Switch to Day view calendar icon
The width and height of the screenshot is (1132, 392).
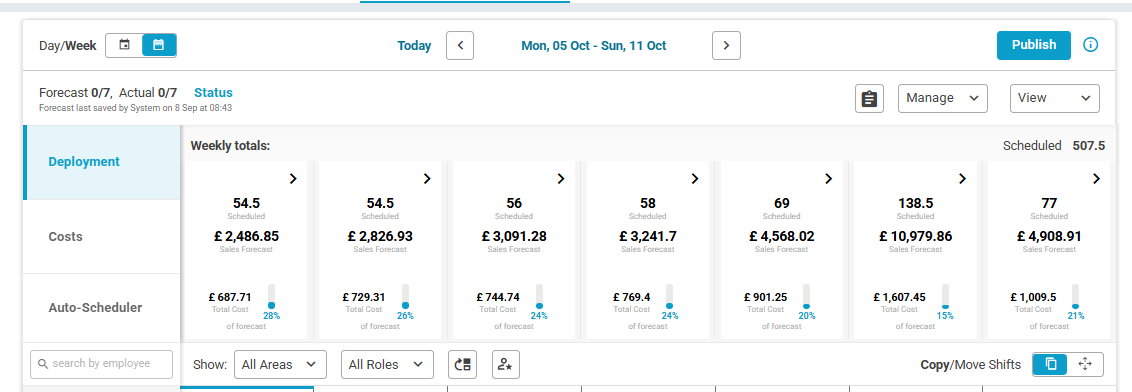(x=124, y=45)
